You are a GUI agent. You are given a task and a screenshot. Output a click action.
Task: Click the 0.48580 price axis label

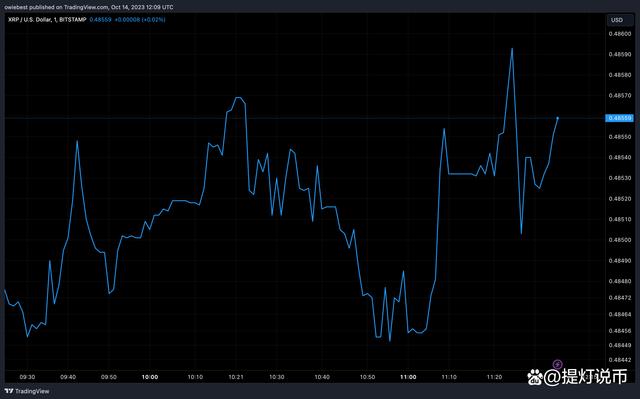coord(620,75)
